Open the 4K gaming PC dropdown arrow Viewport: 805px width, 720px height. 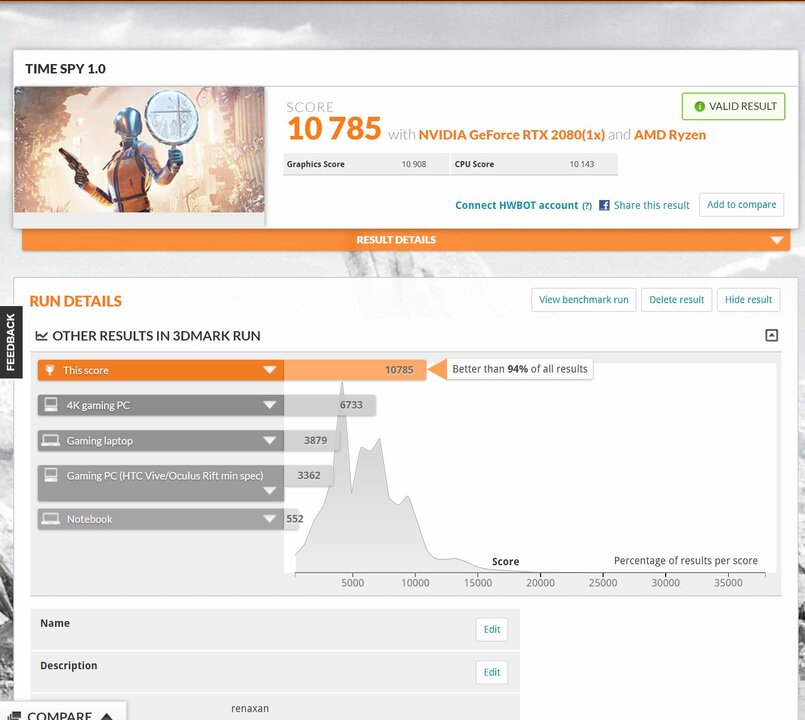pos(270,405)
